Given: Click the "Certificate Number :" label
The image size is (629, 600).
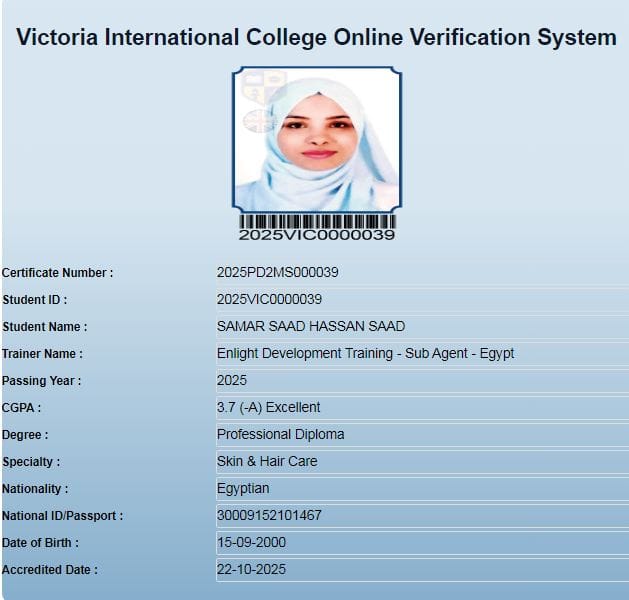Looking at the screenshot, I should 57,273.
